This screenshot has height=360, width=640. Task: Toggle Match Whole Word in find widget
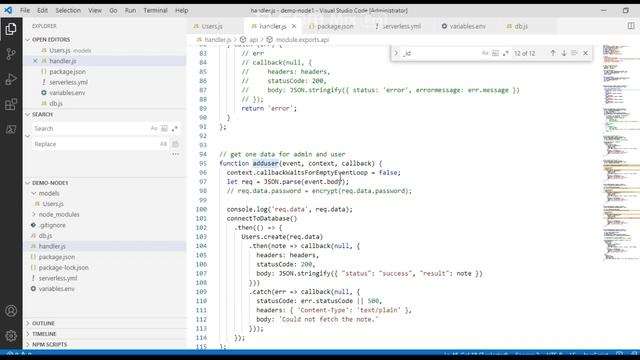495,53
